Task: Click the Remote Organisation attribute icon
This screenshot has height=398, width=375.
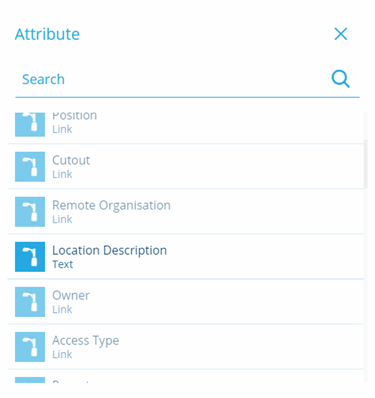Action: tap(30, 212)
